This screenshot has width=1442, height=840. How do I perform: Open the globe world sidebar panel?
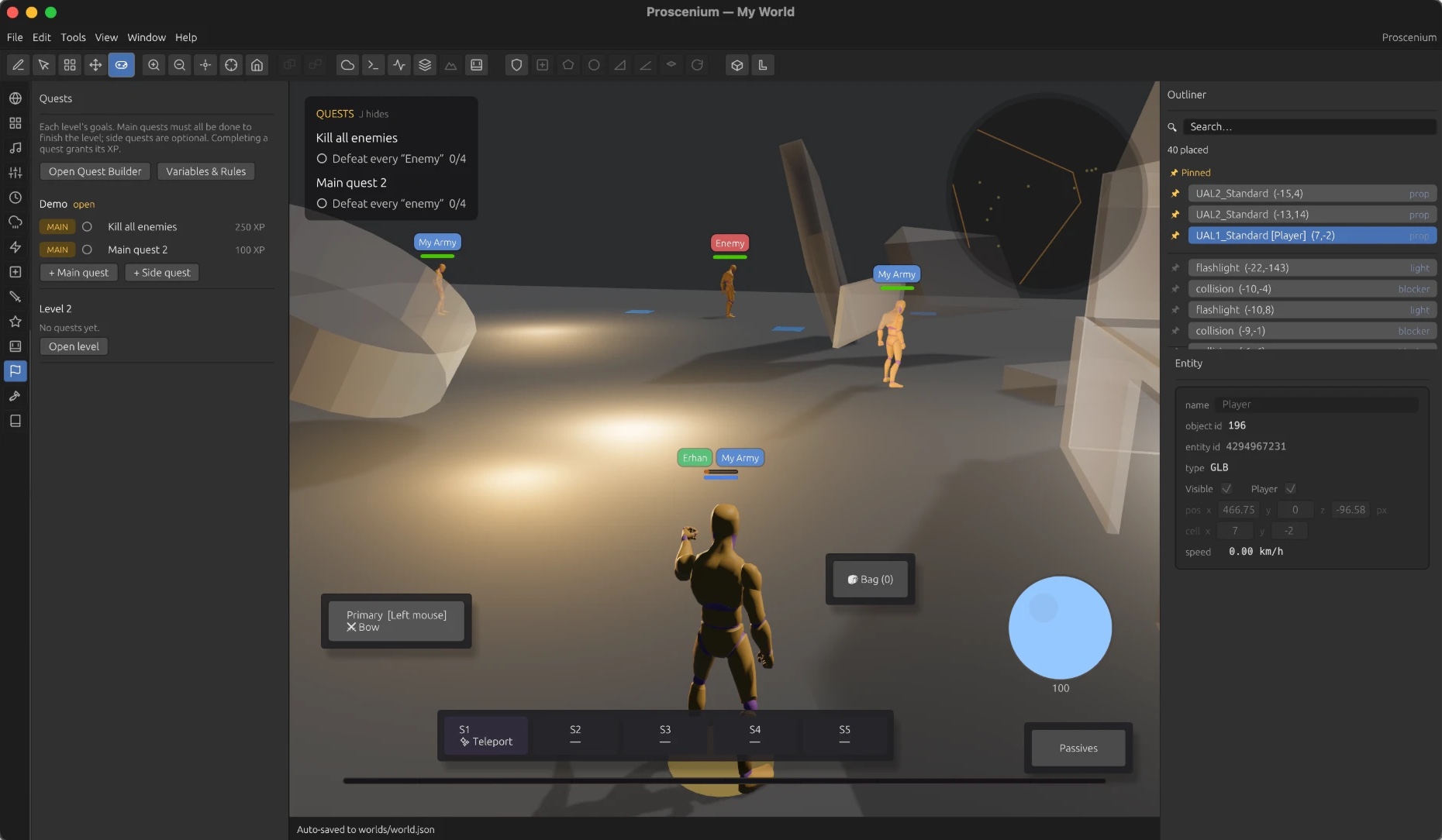(15, 98)
